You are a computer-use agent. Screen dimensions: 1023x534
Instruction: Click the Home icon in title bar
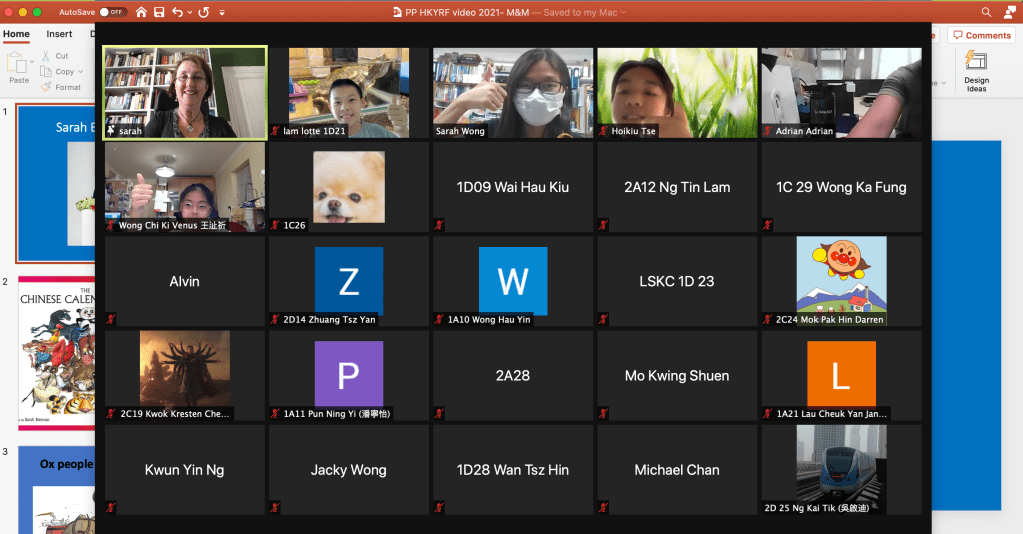[x=141, y=12]
